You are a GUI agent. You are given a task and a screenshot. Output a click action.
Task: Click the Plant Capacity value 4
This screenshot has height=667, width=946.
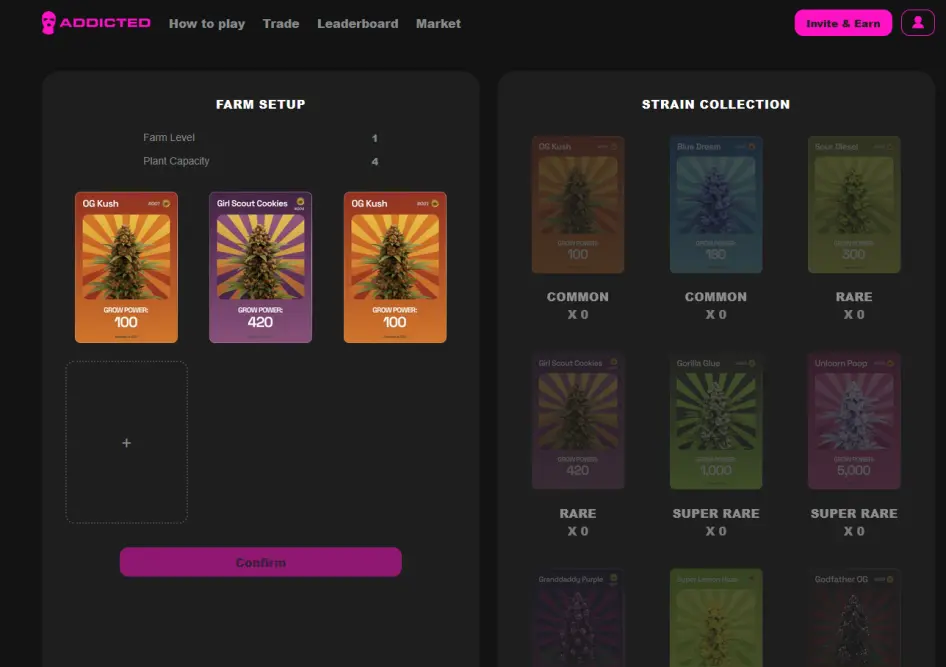pyautogui.click(x=375, y=162)
